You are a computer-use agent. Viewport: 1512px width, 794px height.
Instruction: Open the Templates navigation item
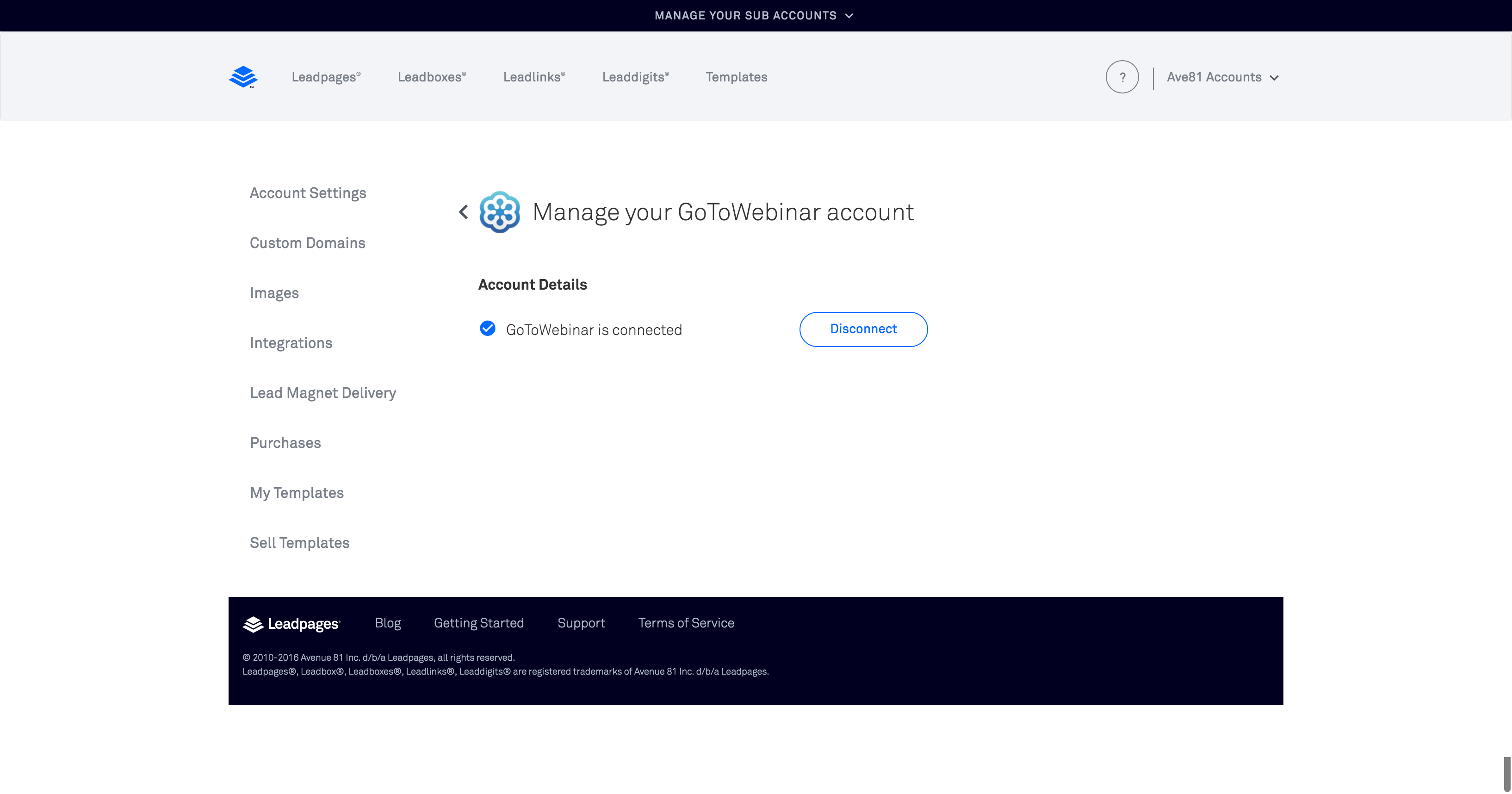click(x=736, y=76)
